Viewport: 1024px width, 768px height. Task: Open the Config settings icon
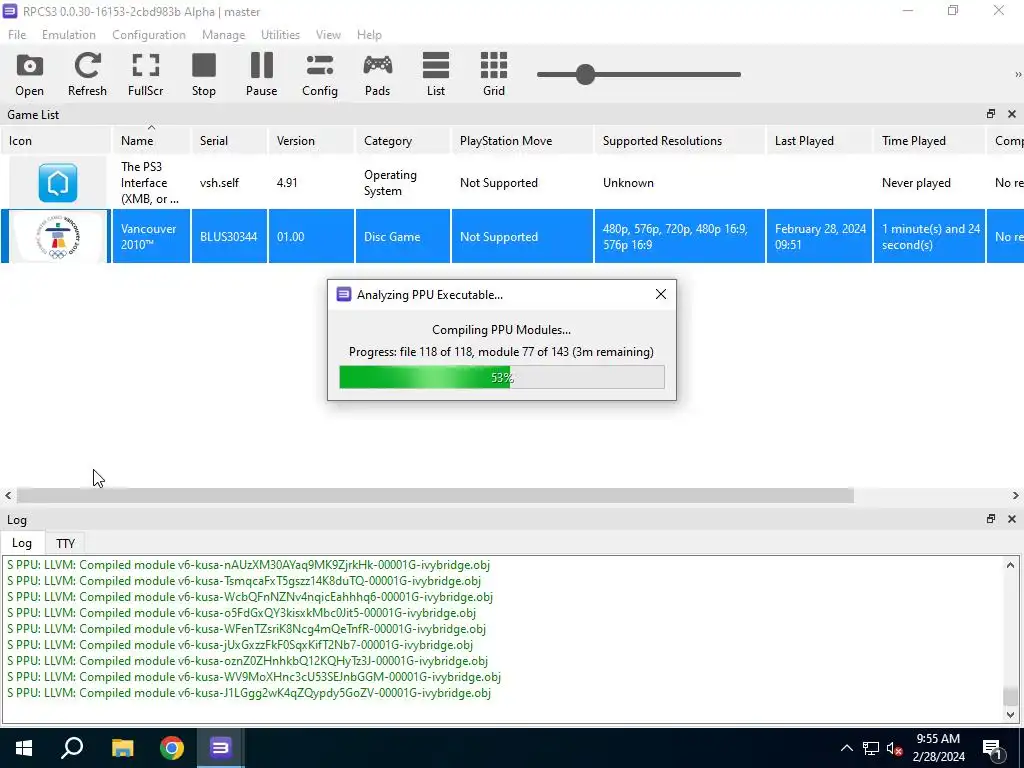[319, 74]
